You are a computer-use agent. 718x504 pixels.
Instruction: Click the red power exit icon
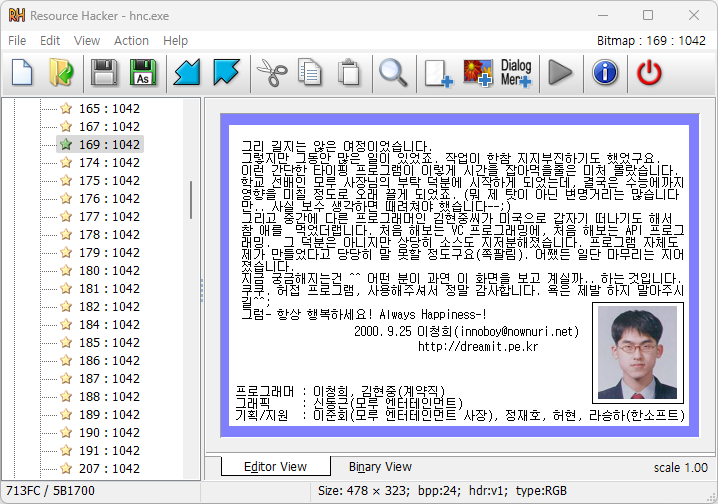649,73
